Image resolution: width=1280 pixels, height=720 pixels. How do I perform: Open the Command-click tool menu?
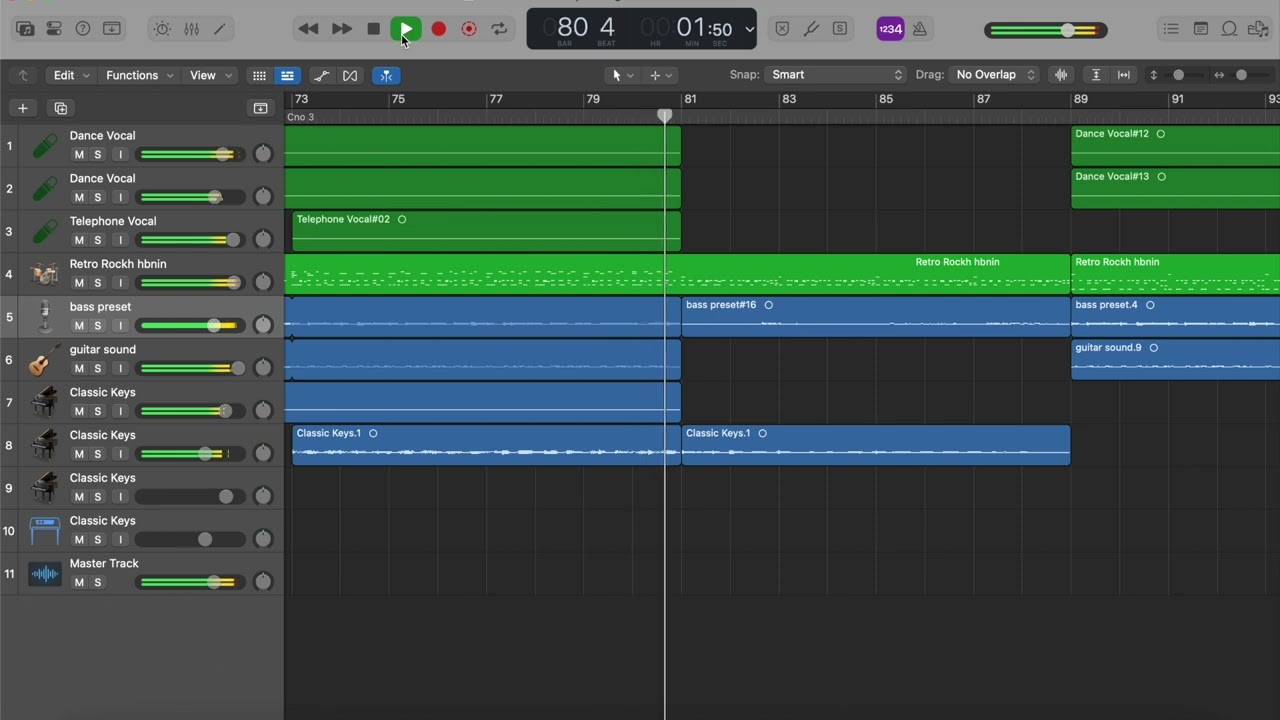coord(661,75)
